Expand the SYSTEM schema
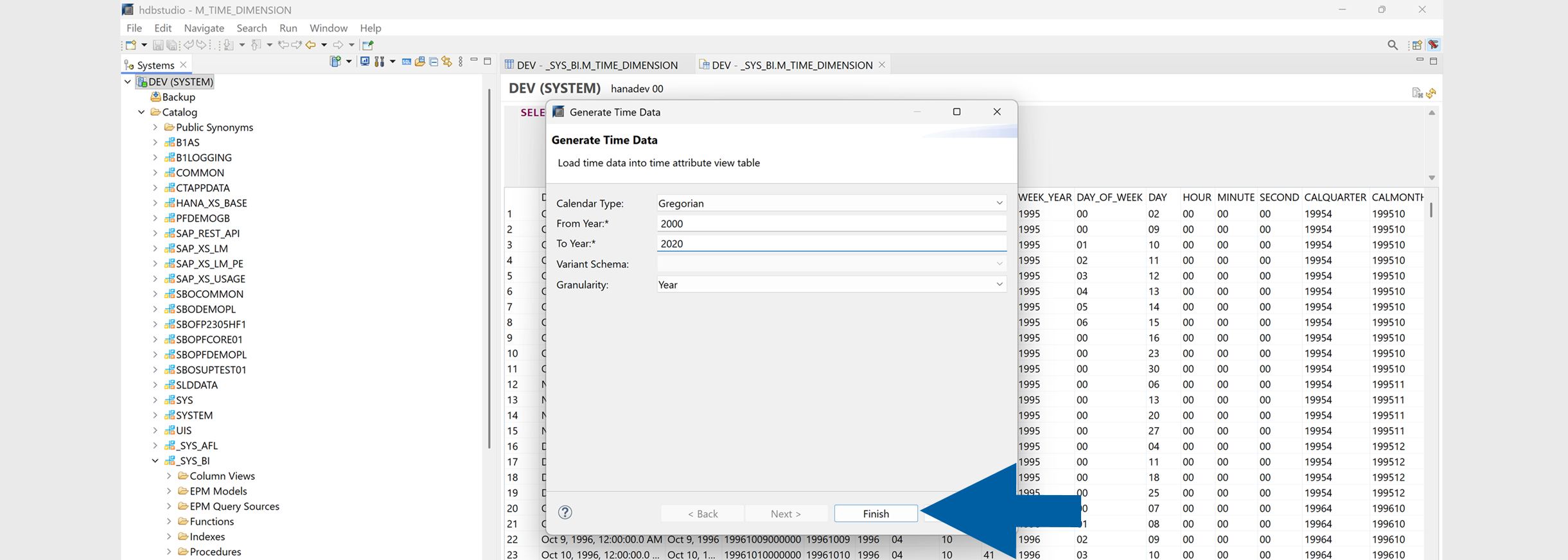The image size is (1568, 560). pos(155,415)
